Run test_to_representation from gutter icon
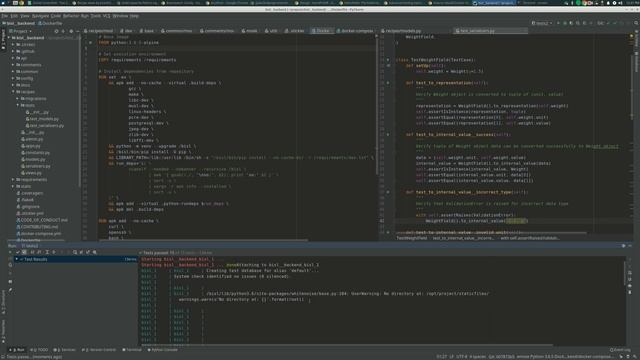This screenshot has width=640, height=360. (388, 83)
